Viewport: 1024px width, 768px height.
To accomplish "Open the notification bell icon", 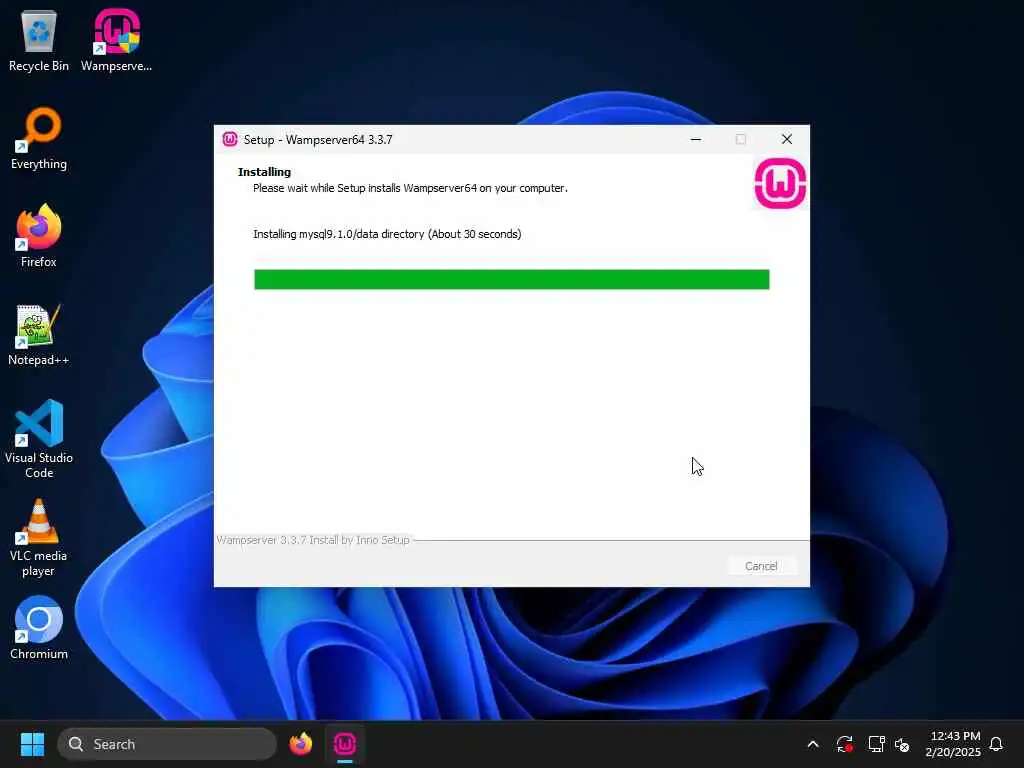I will [x=996, y=744].
